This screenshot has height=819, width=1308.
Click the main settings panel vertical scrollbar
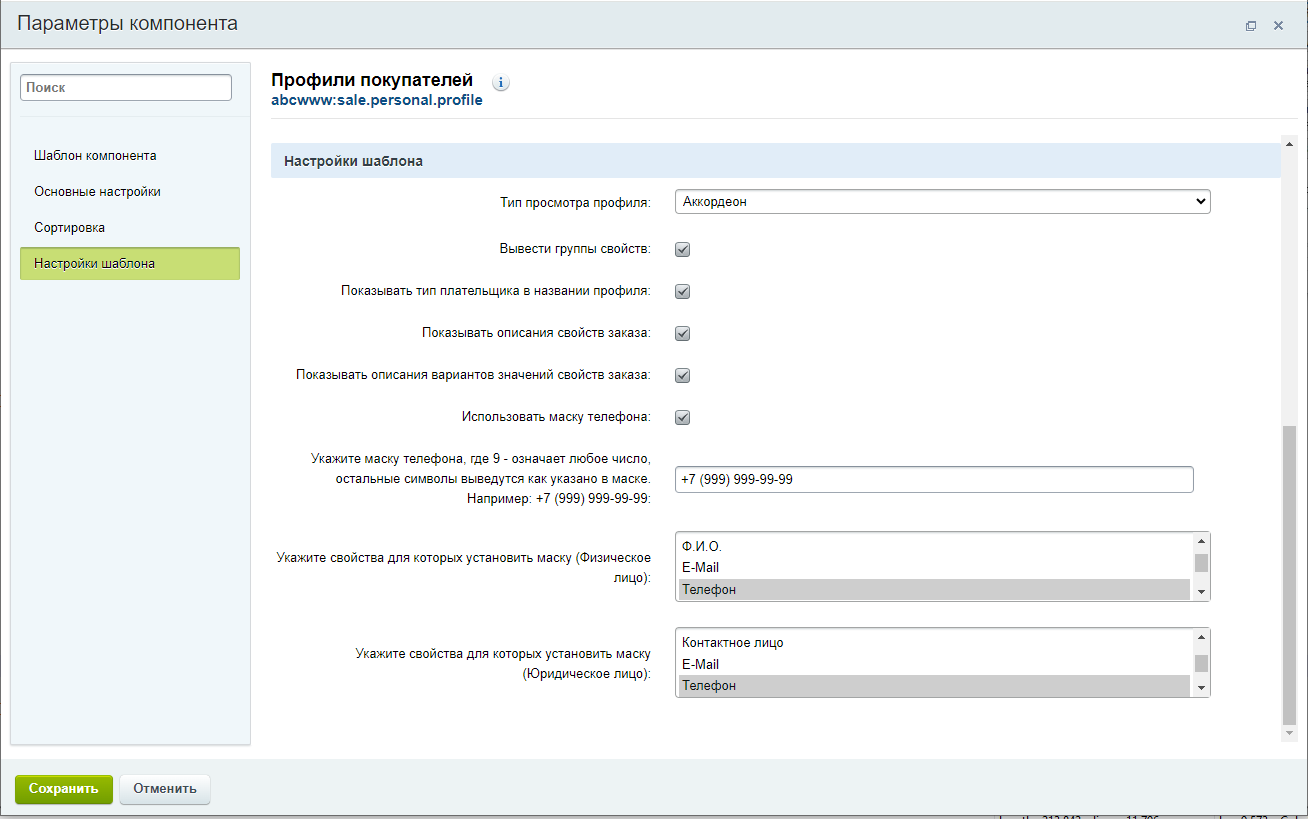(1288, 570)
